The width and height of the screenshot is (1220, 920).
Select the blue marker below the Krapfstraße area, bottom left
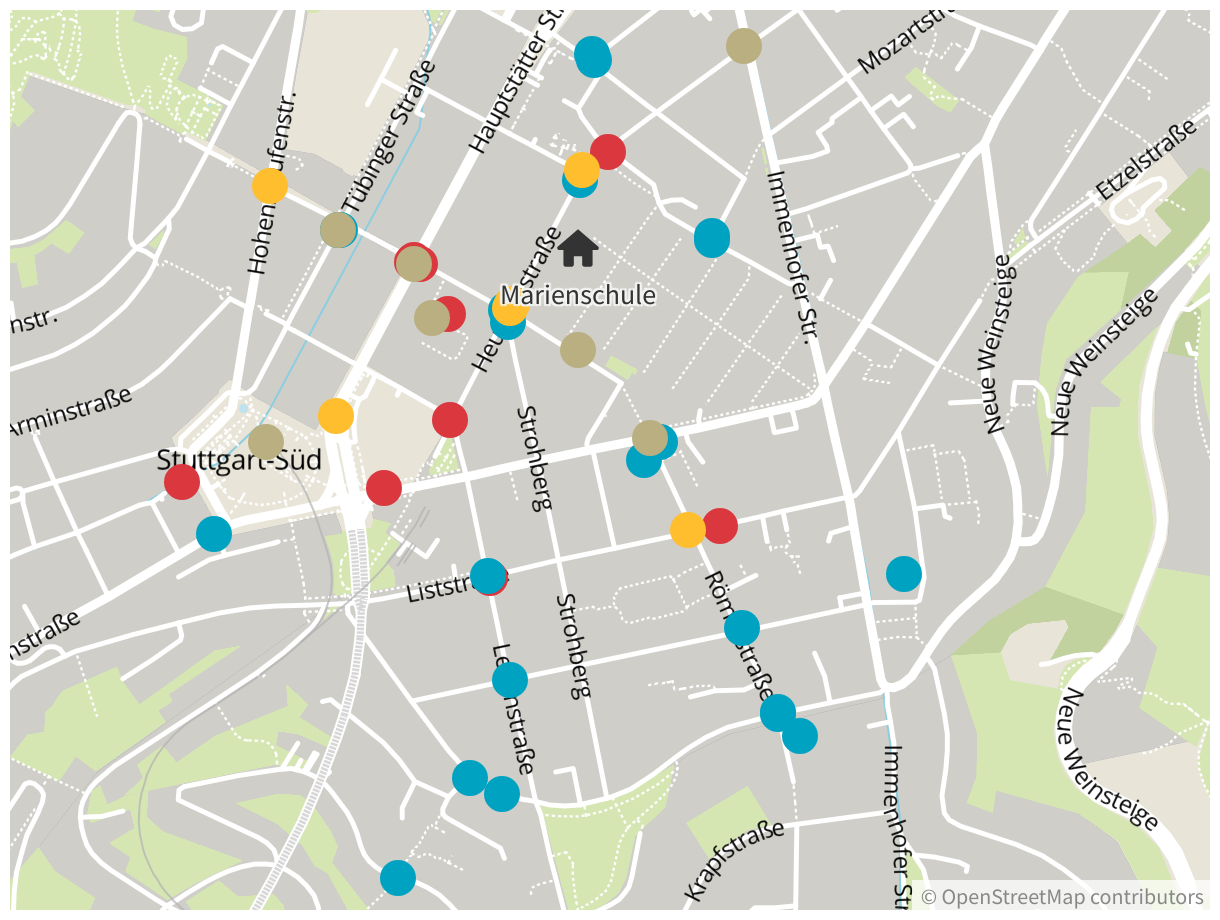pos(398,878)
